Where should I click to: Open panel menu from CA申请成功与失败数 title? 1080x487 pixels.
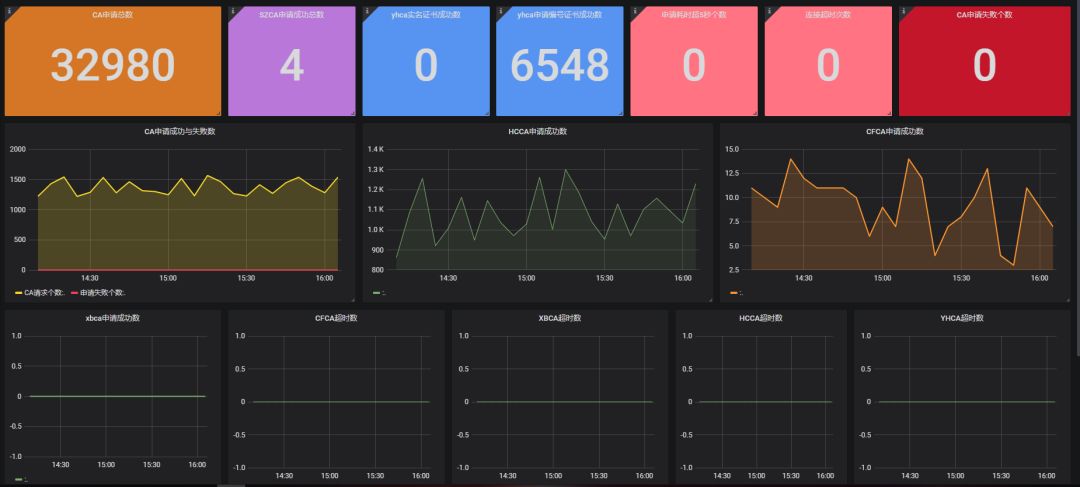tap(180, 132)
